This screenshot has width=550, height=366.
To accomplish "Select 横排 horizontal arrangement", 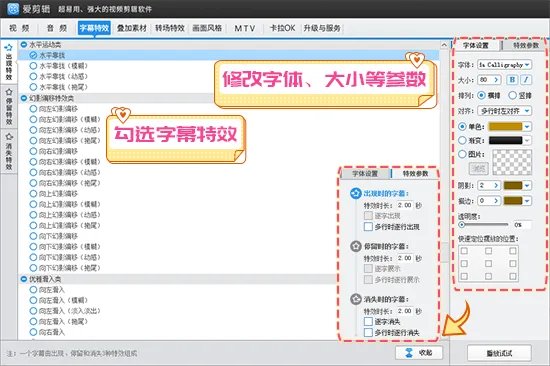I will (x=482, y=95).
